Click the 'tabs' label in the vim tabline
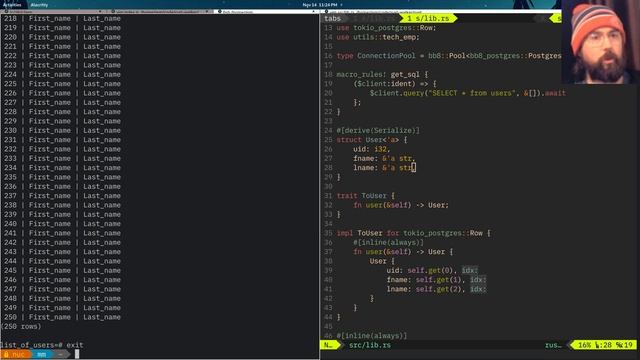Screen dimensions: 640x360 pos(332,18)
